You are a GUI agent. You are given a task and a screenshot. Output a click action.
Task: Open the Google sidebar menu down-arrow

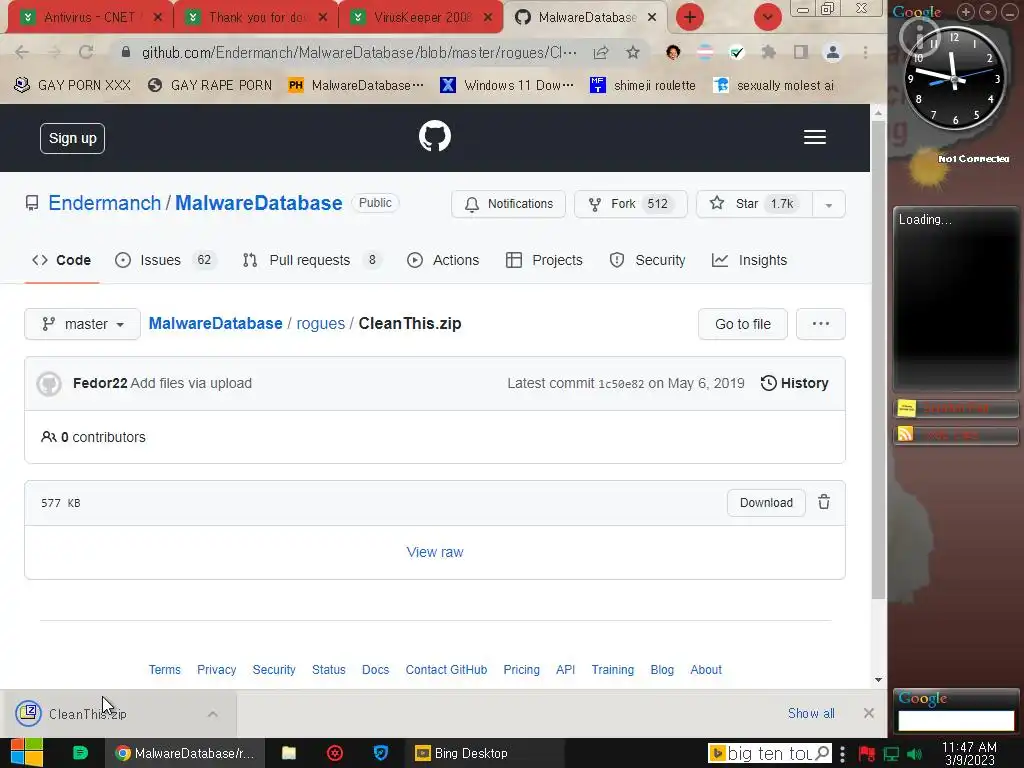coord(988,11)
